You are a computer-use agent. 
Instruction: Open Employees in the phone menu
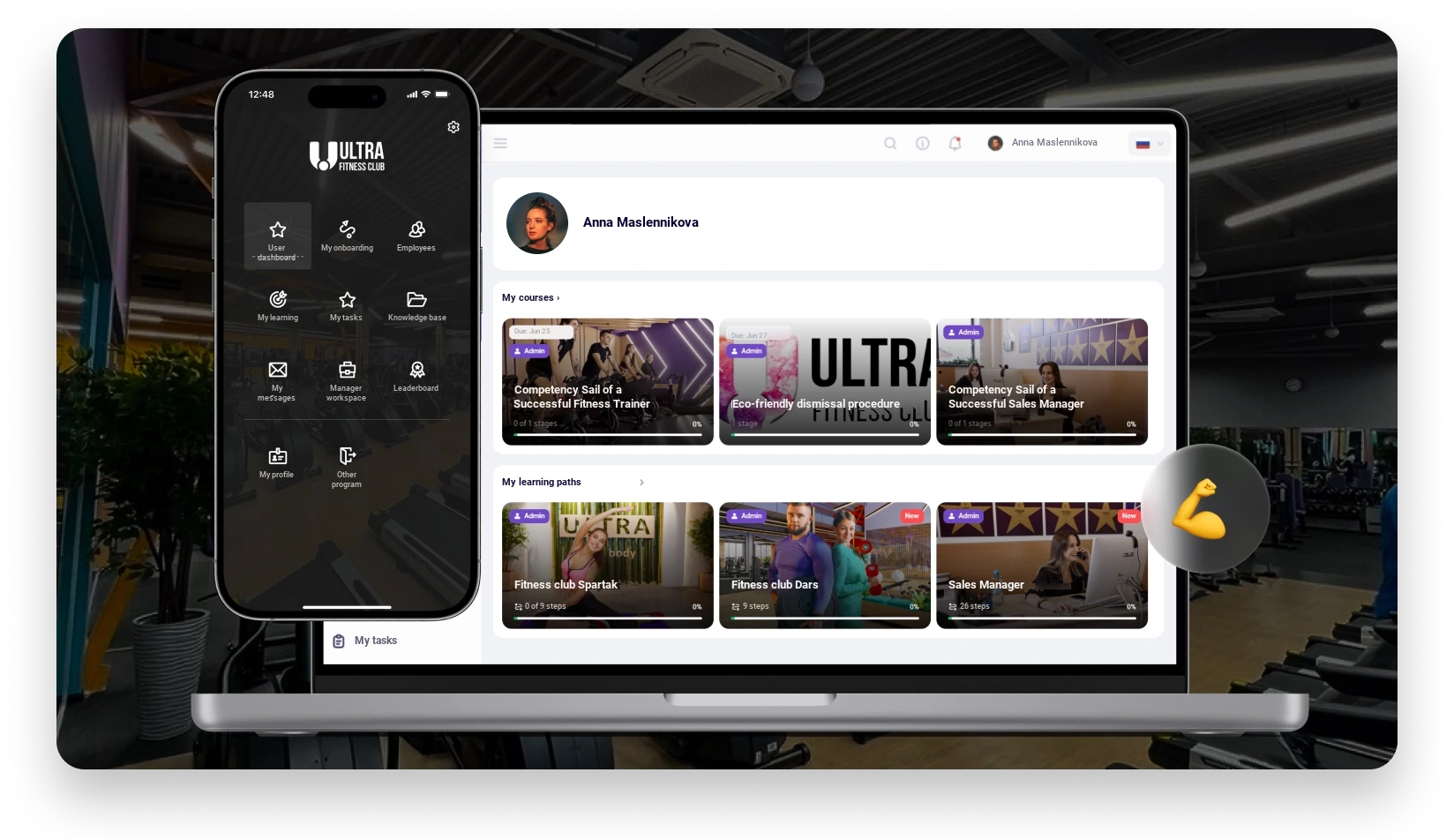416,236
